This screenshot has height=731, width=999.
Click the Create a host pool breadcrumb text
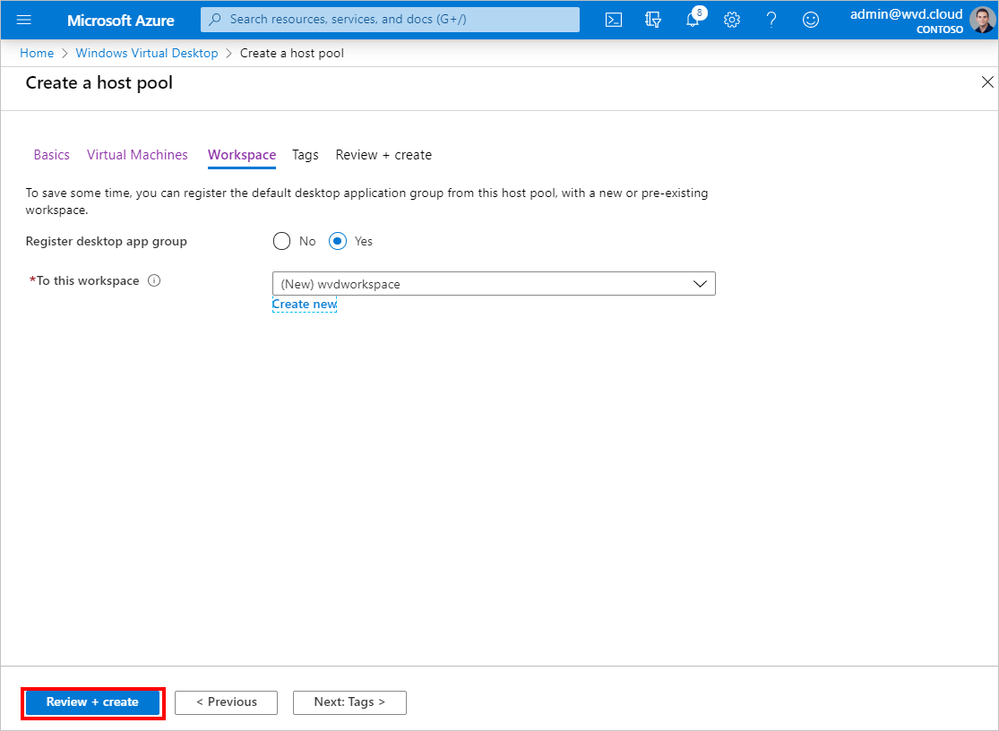point(292,53)
